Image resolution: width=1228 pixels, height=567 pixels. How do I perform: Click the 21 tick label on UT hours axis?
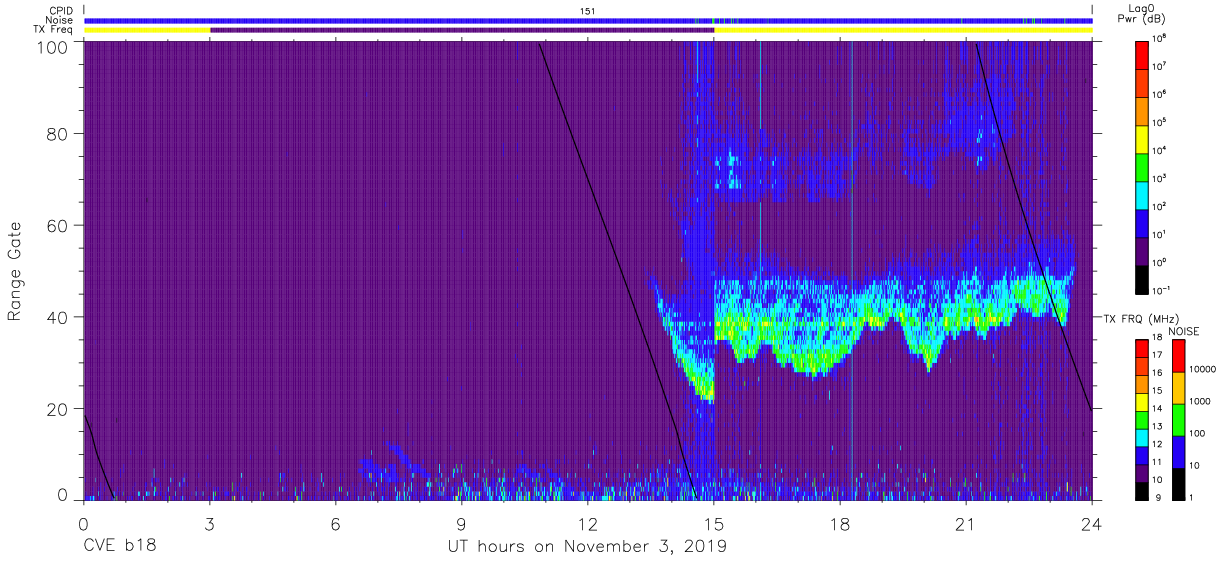tap(966, 523)
